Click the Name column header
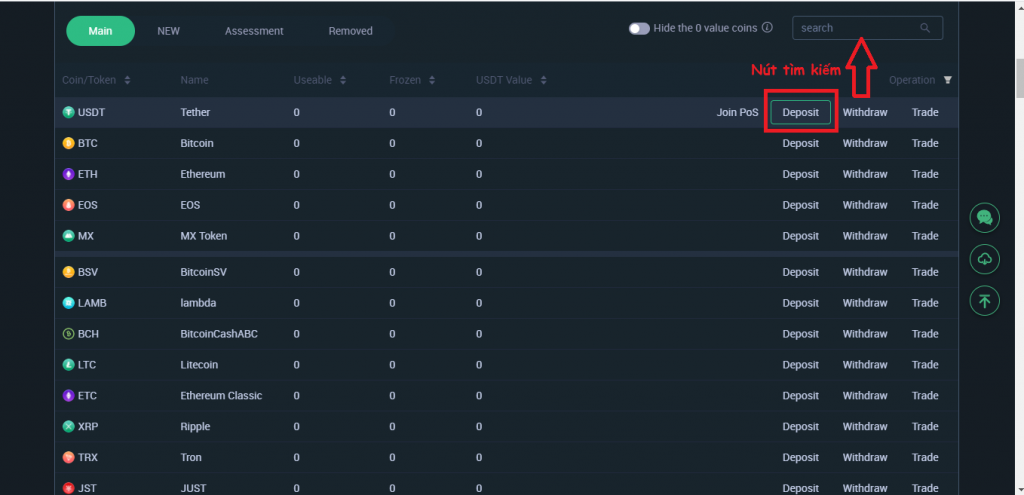 point(195,80)
